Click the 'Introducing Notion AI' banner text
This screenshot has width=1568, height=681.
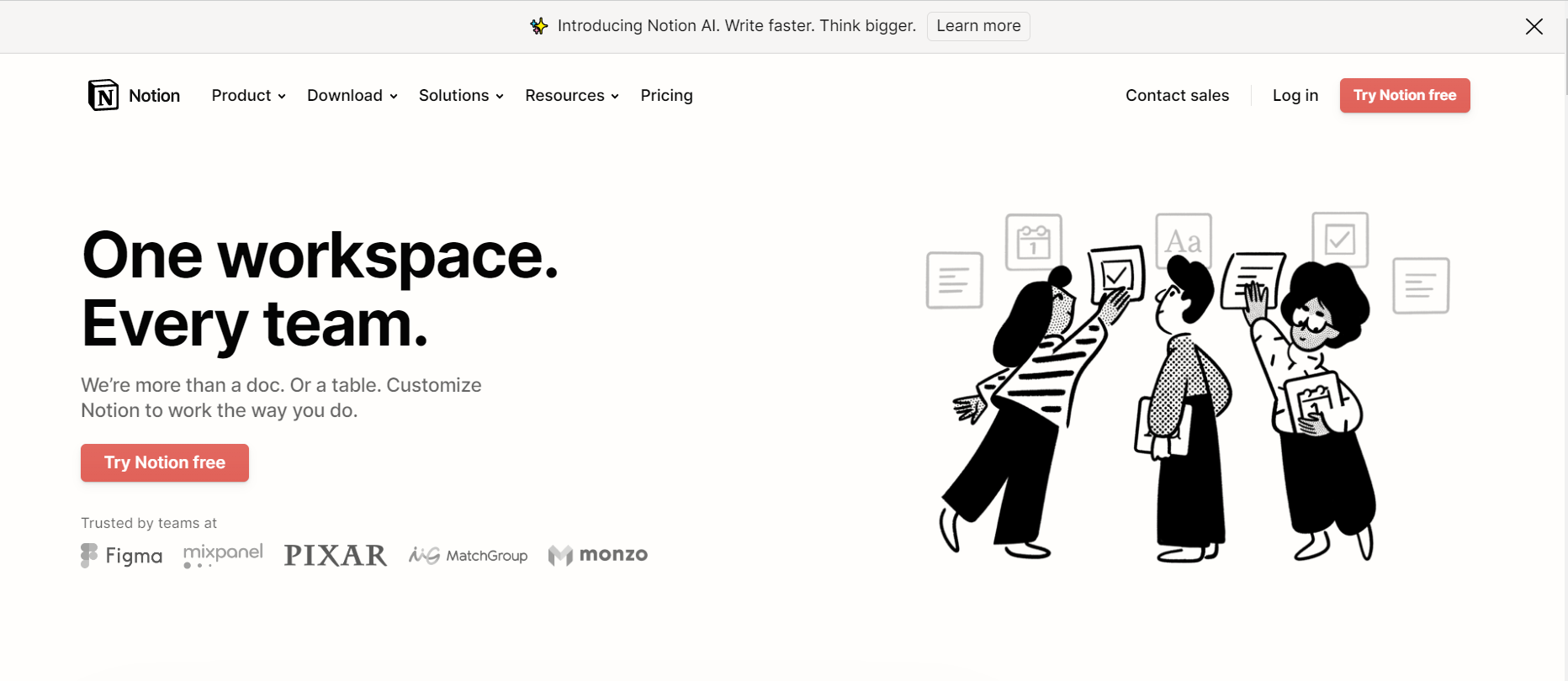point(737,26)
